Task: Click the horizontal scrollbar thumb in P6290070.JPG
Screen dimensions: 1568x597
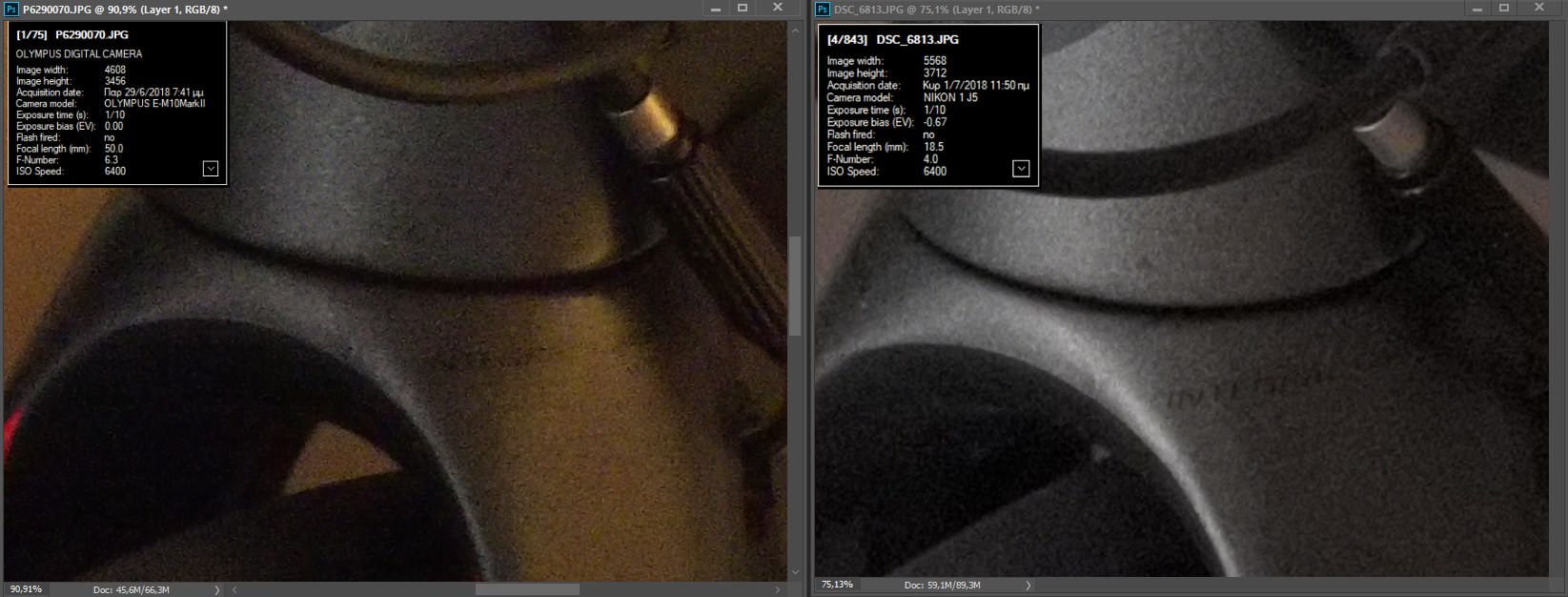Action: coord(527,589)
